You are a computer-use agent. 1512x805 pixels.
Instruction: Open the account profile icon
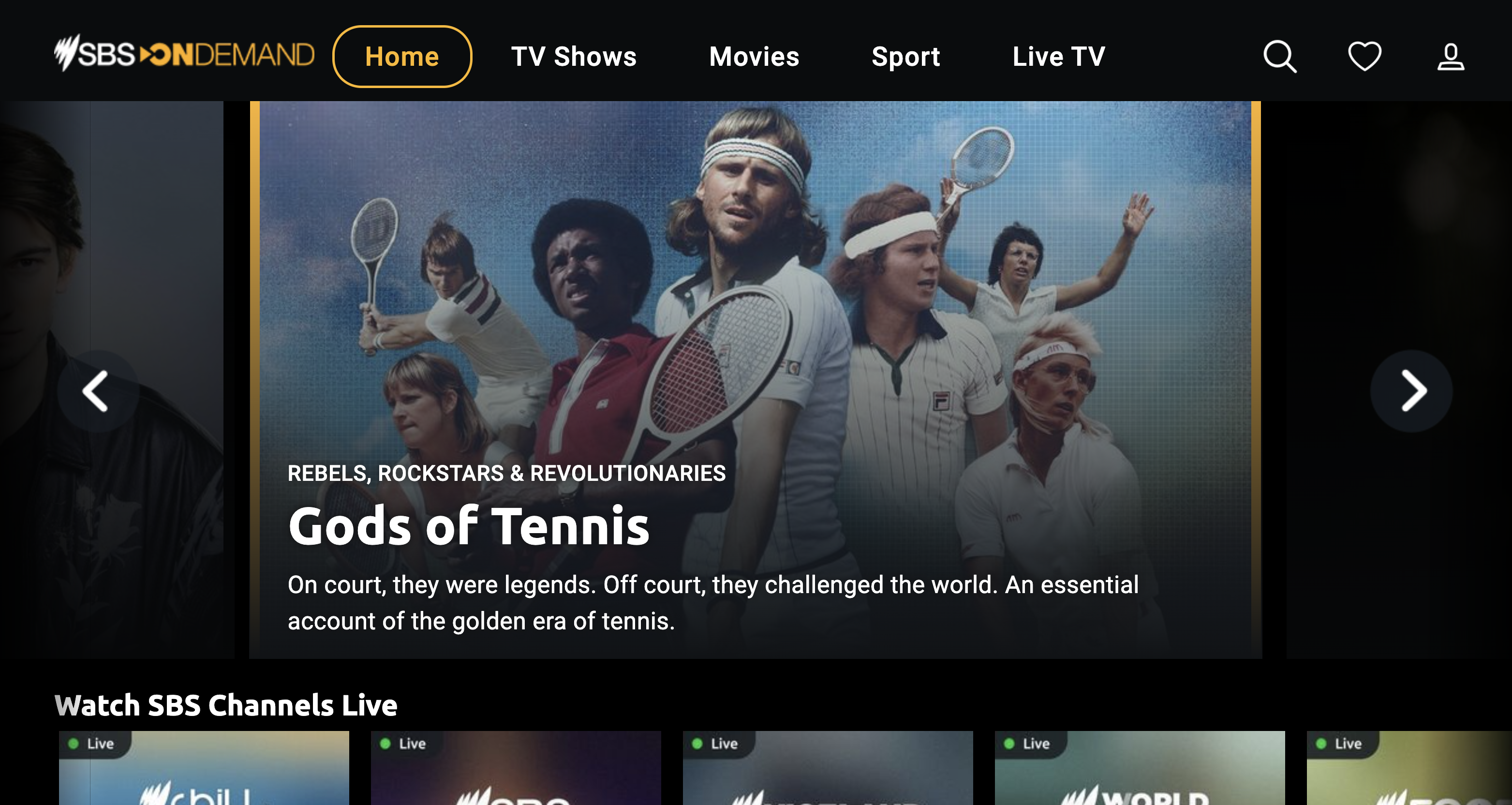1451,57
